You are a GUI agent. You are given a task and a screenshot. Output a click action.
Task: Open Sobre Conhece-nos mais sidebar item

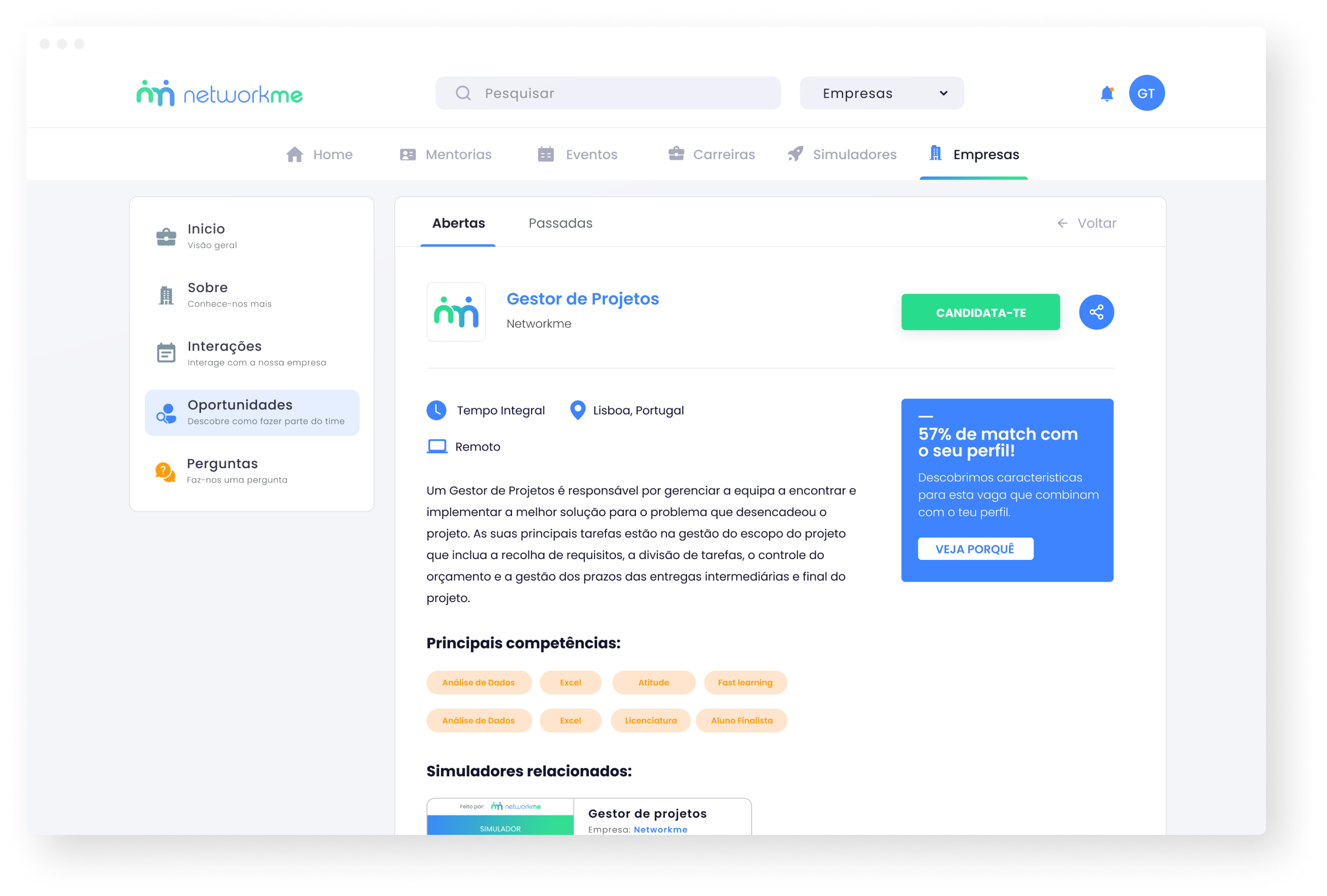point(252,295)
